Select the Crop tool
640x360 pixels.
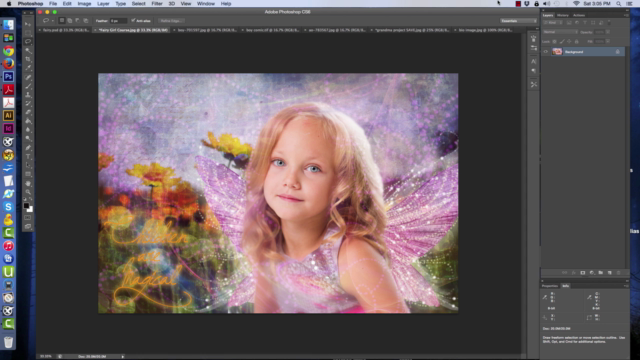point(28,59)
